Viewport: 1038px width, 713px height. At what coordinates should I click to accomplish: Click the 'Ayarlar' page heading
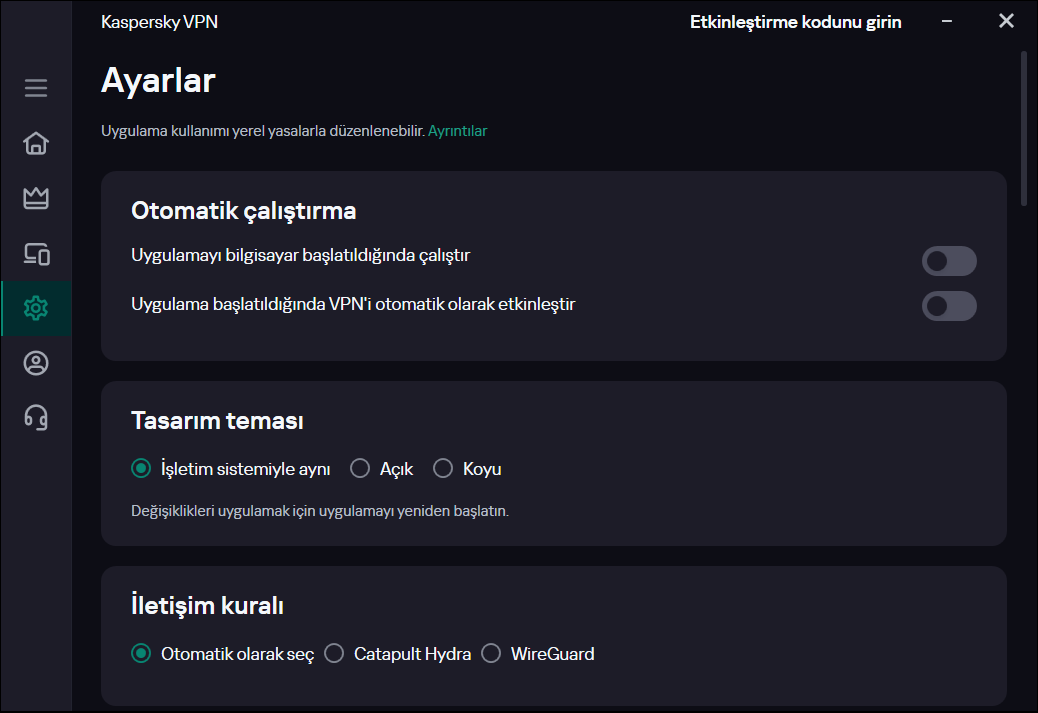pos(158,81)
